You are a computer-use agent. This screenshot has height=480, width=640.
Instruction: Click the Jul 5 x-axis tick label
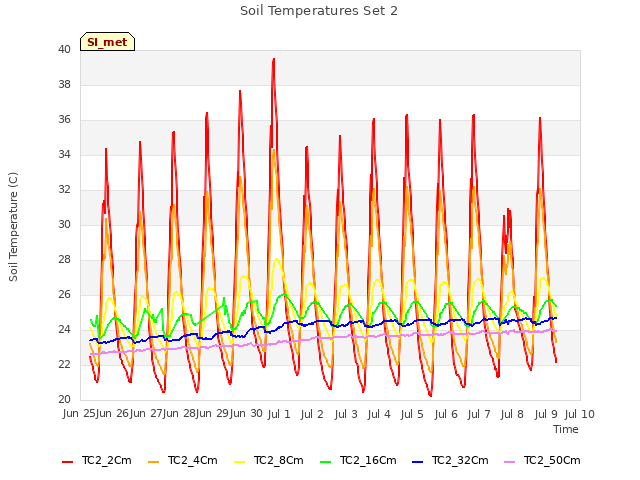412,414
